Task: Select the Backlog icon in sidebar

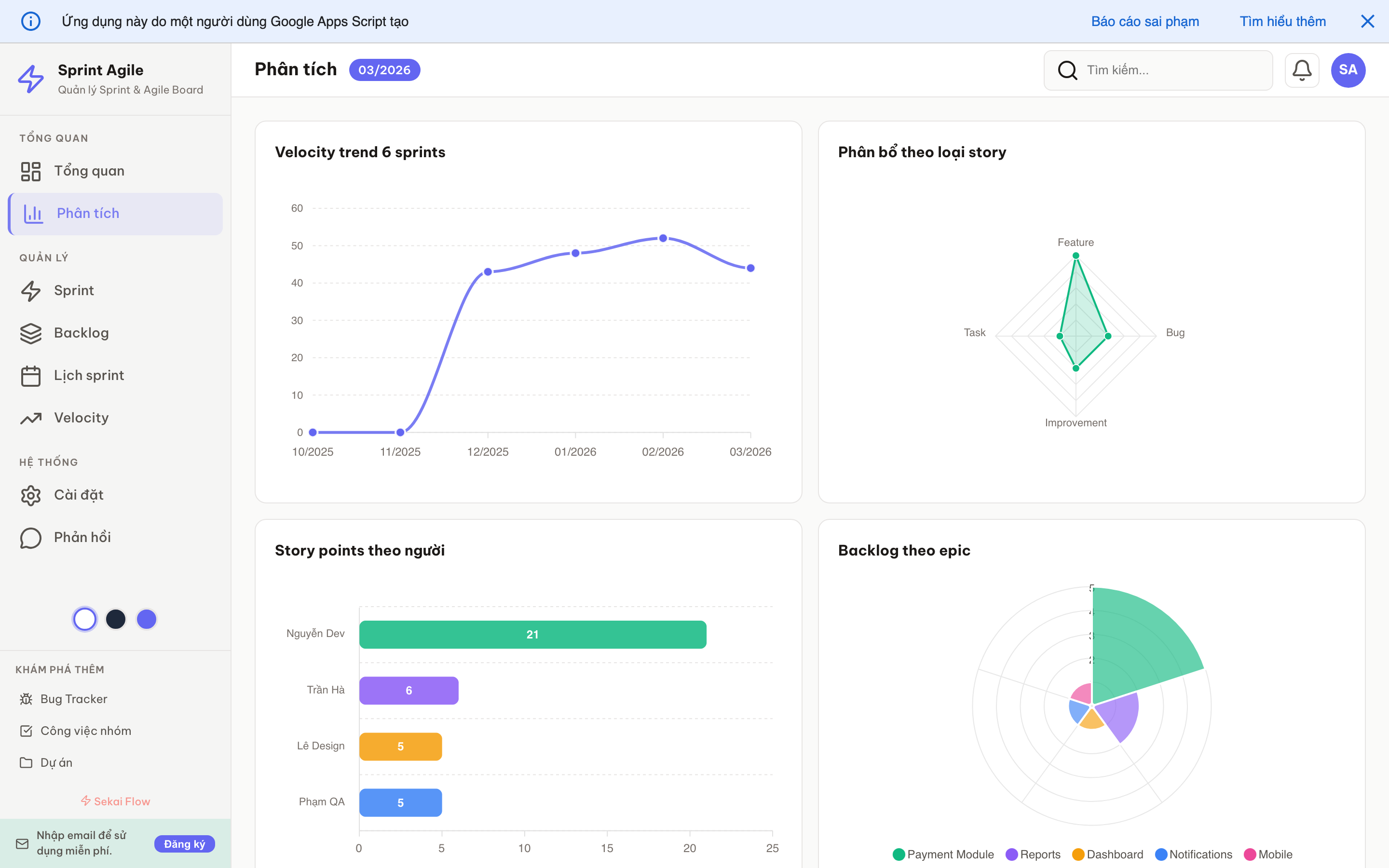Action: 31,333
